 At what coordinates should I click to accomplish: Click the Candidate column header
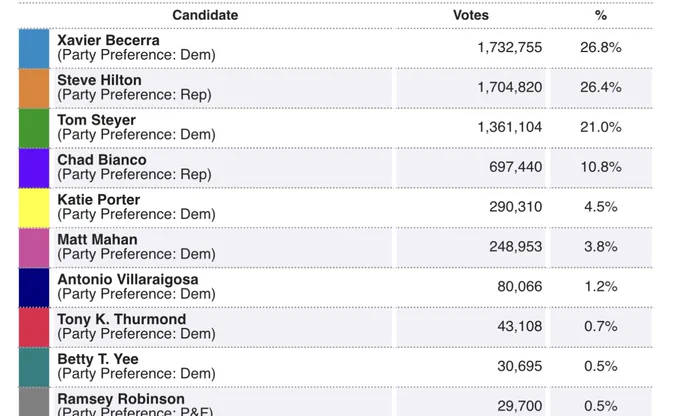click(205, 15)
